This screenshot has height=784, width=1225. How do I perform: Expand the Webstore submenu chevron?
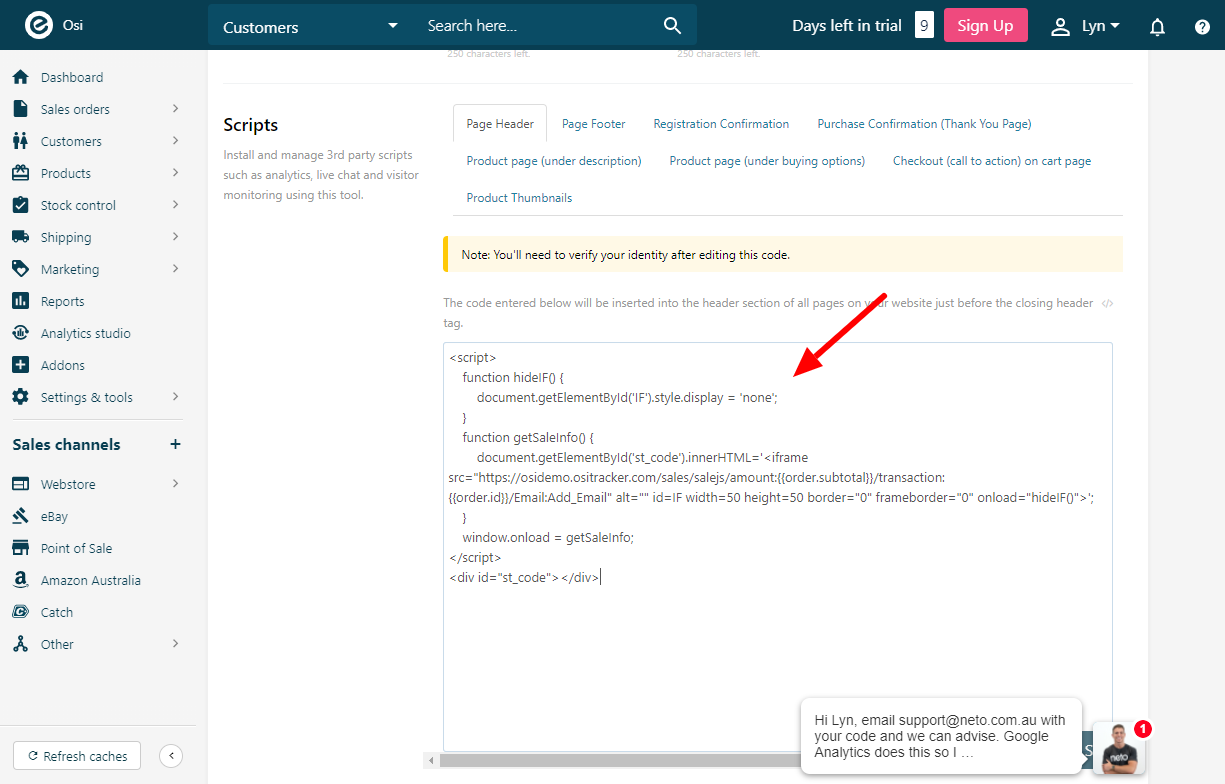175,484
